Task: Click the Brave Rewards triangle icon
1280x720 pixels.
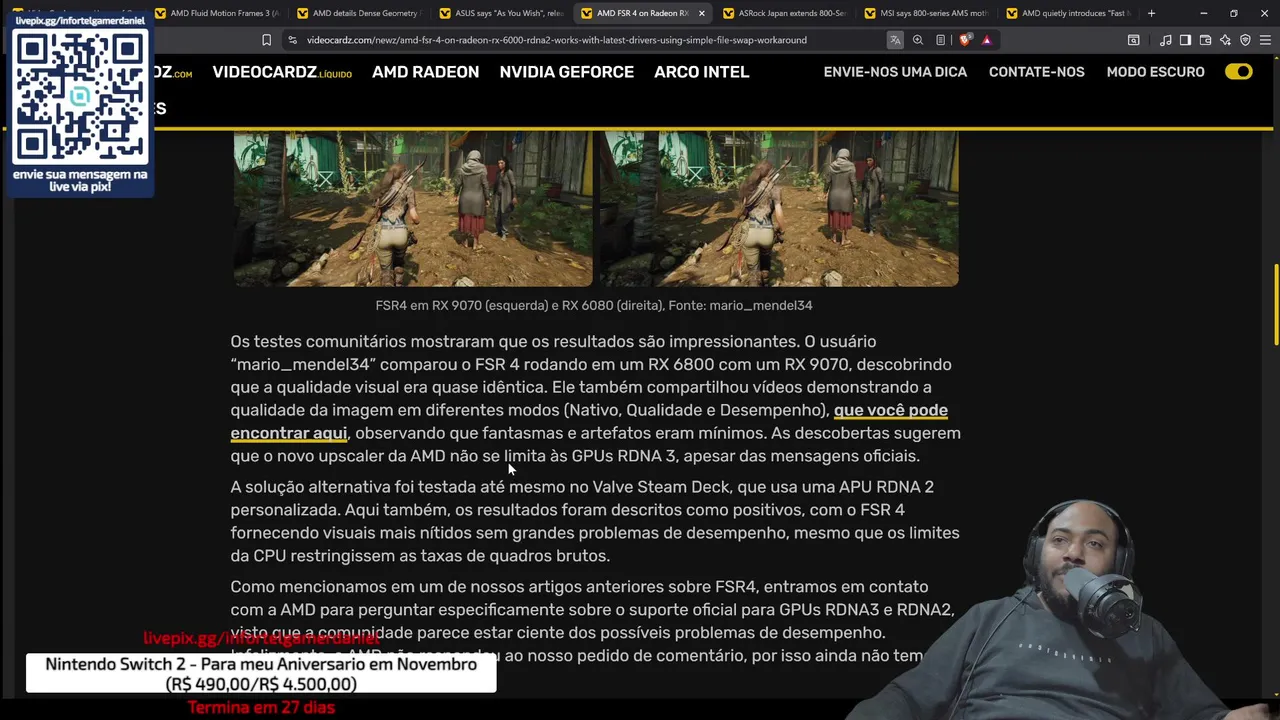Action: click(x=987, y=40)
